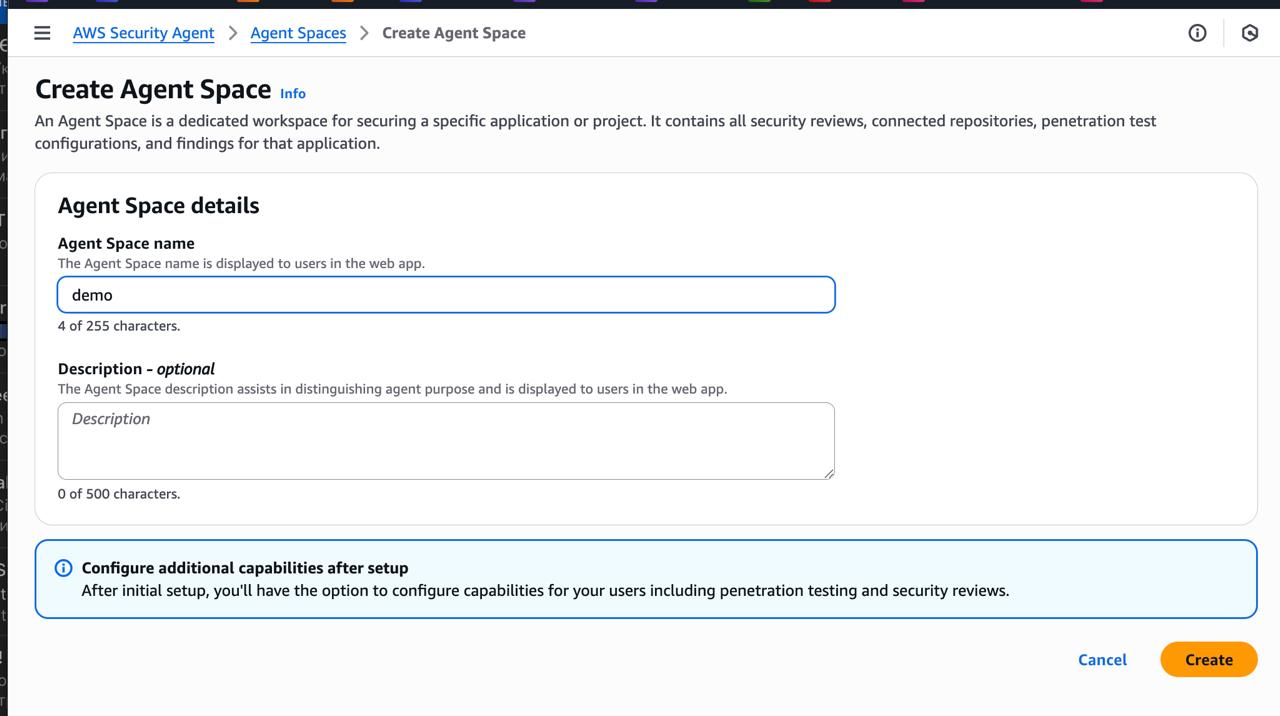Open the info help panel icon in the top bar

[x=1197, y=33]
